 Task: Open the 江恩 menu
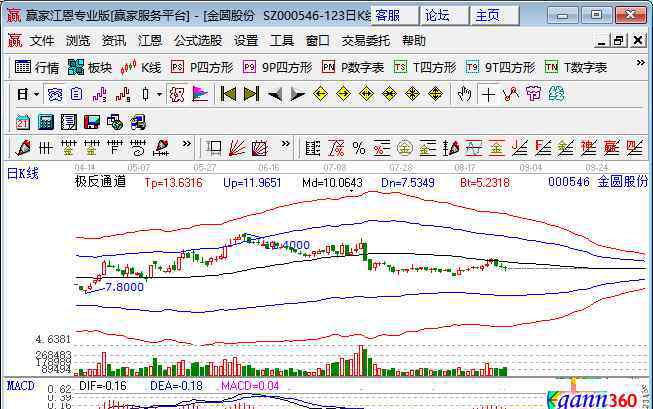pyautogui.click(x=150, y=41)
